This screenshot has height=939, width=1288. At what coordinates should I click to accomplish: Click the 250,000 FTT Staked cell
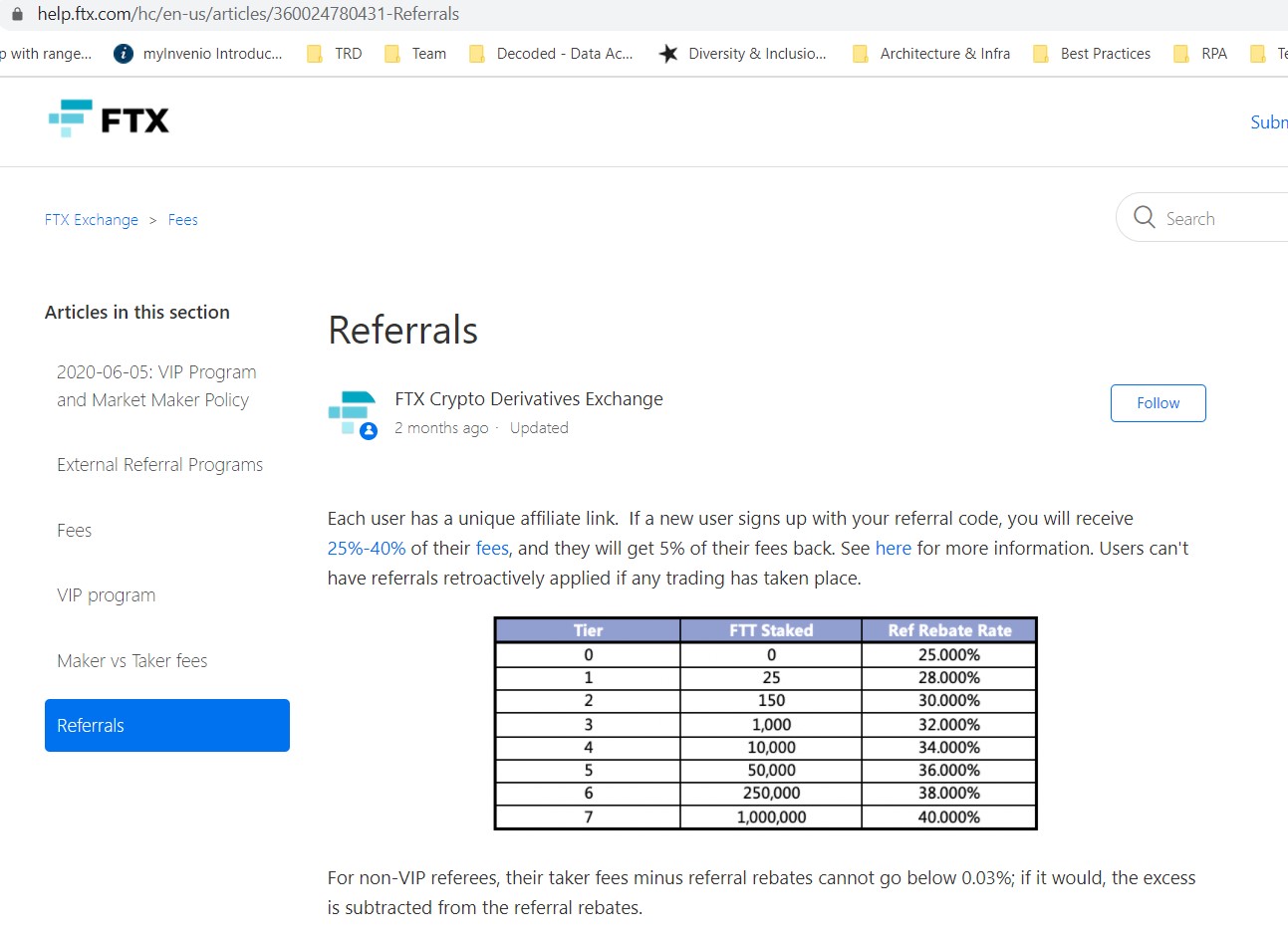pos(771,794)
